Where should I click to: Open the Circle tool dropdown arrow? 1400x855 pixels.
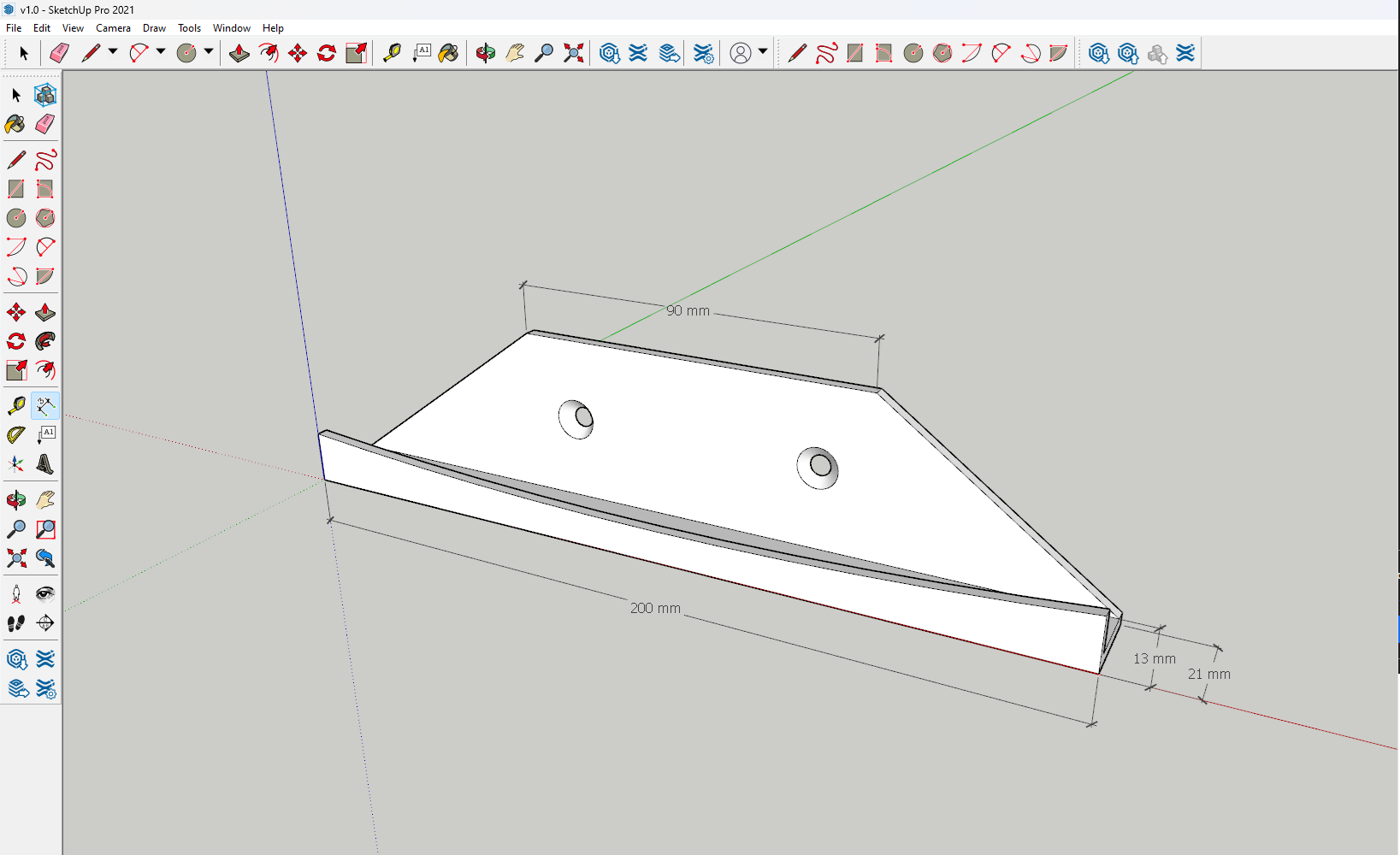point(209,52)
